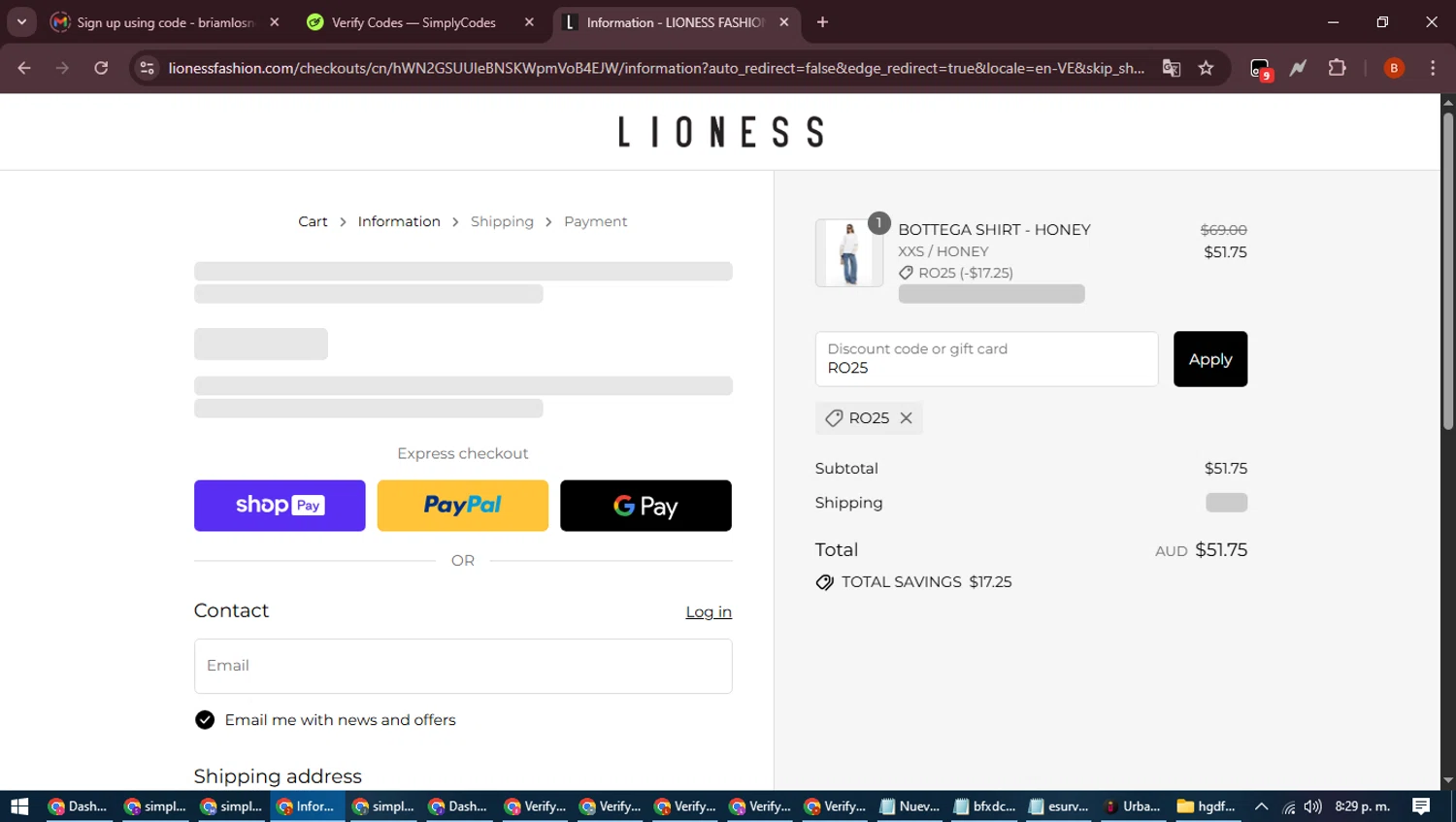The width and height of the screenshot is (1456, 822).
Task: Pay with PayPal express checkout
Action: coord(463,506)
